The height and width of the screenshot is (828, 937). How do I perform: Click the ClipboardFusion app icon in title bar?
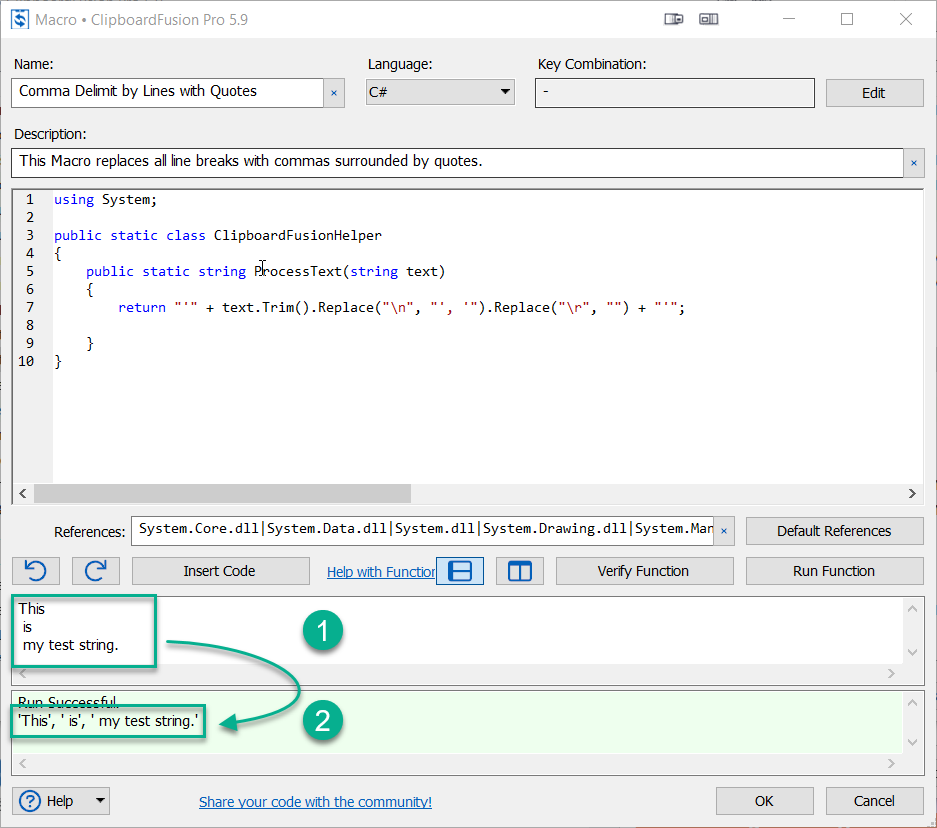click(x=20, y=19)
